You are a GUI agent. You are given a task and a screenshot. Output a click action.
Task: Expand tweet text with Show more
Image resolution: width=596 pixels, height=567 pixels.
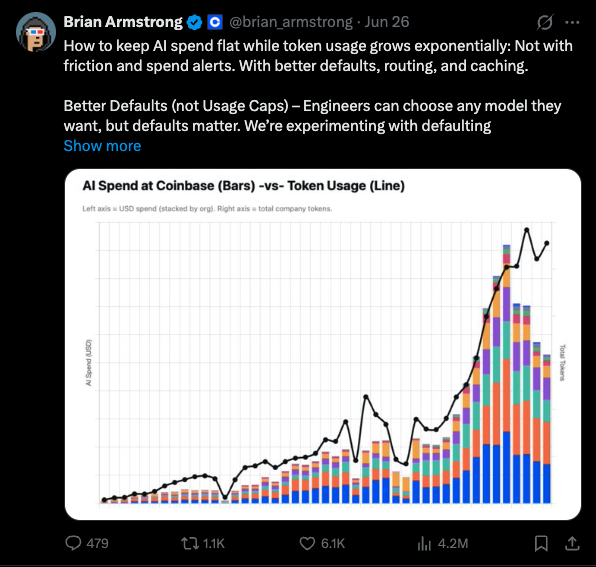(102, 146)
